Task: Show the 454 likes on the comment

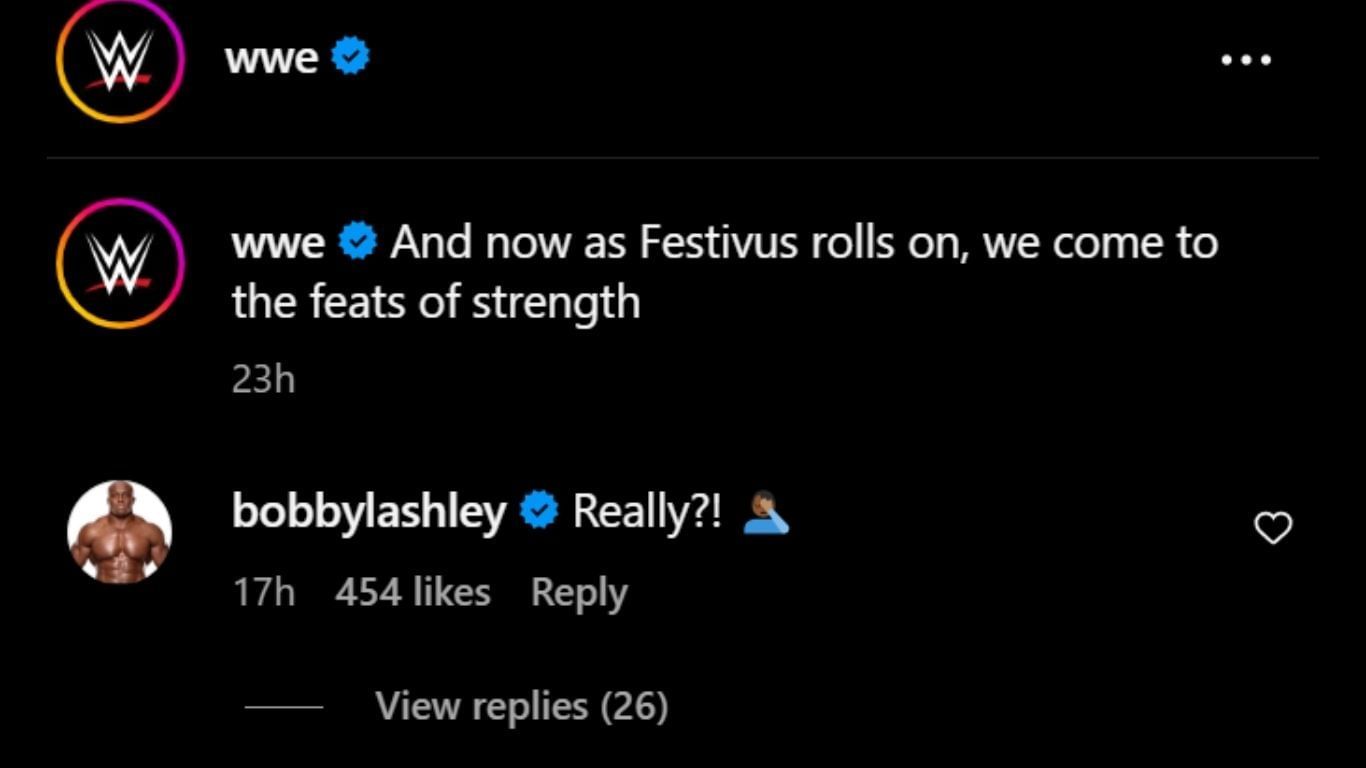Action: point(412,592)
